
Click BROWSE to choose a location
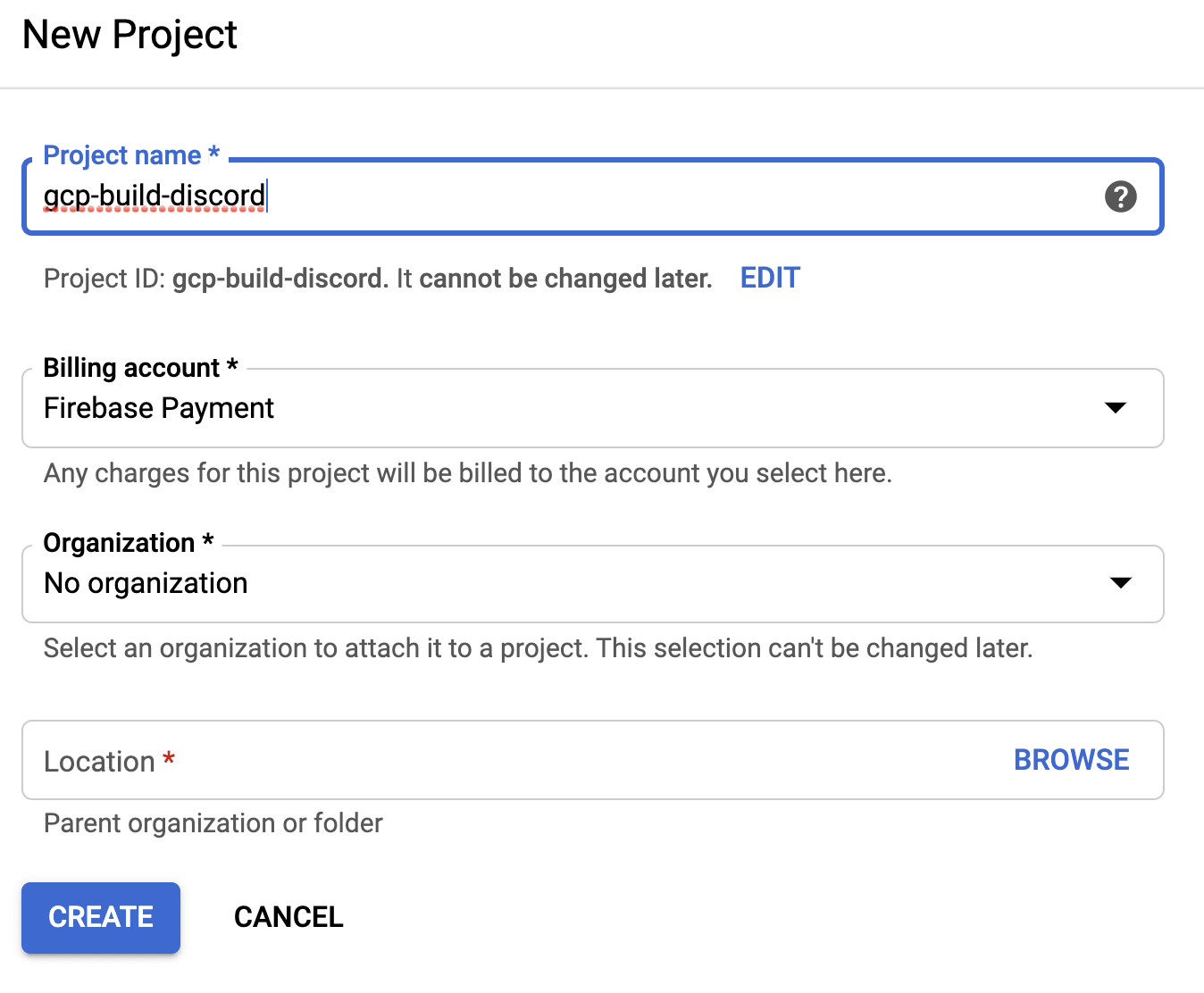tap(1071, 760)
